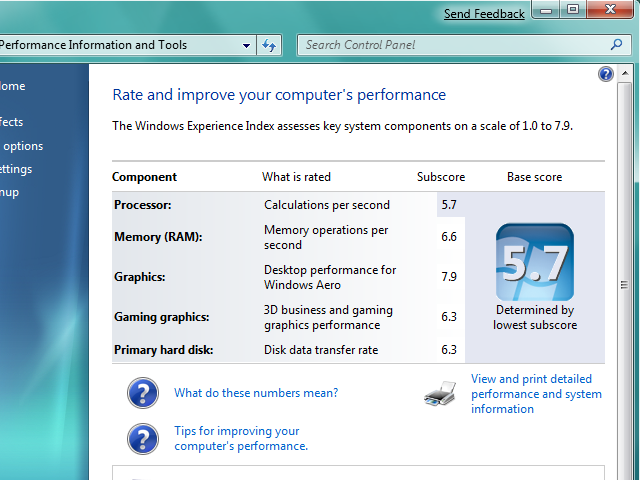Select the Gaming graphics subscore 6.3
This screenshot has height=480, width=640.
click(449, 317)
